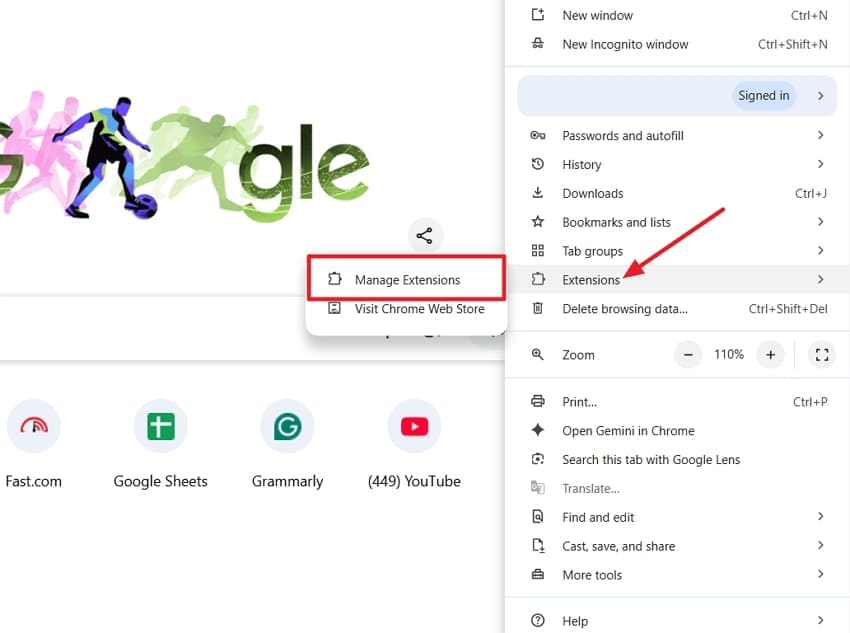
Task: Expand Help submenu arrow
Action: [821, 620]
